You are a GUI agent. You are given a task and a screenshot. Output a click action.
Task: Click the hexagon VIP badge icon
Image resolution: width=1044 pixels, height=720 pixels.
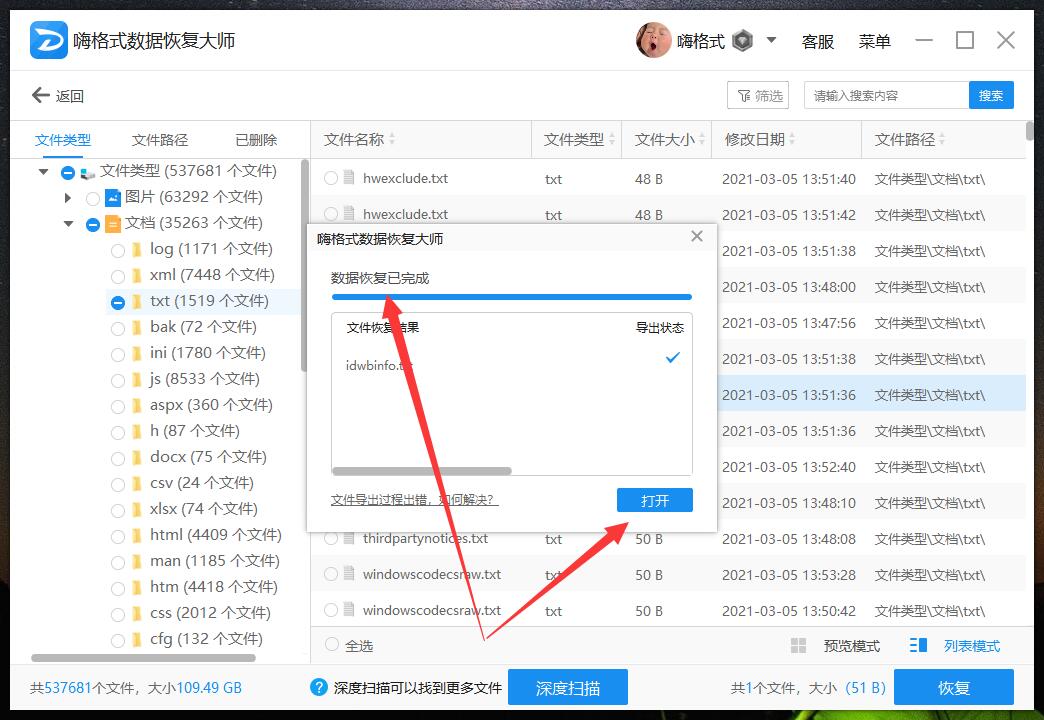point(742,41)
